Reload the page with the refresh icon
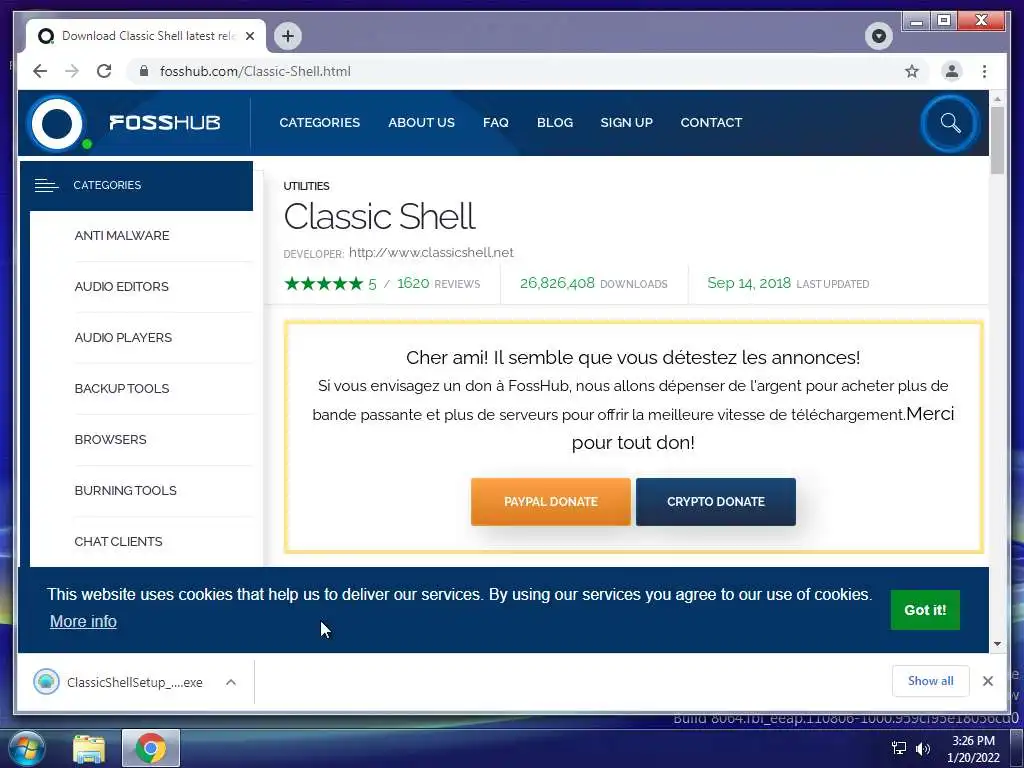Screen dimensions: 1024x768 [104, 71]
